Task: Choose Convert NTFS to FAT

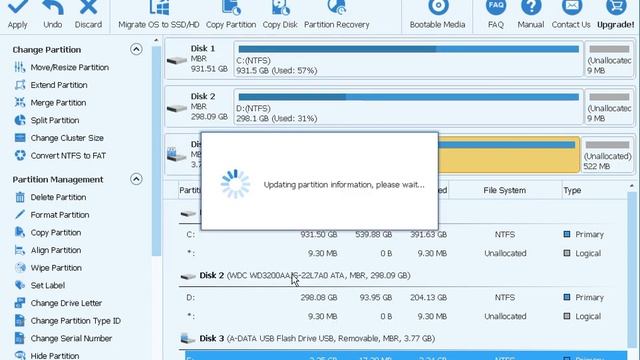Action: pyautogui.click(x=60, y=156)
